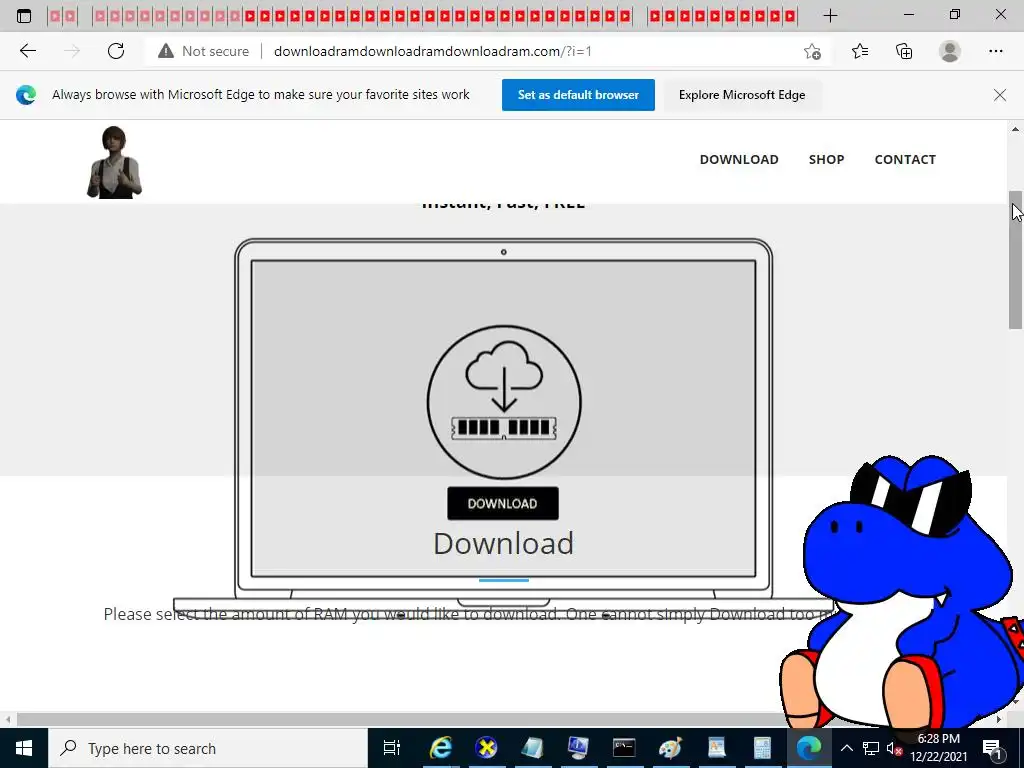Click the scroll up arrow
The image size is (1024, 768).
tap(1015, 129)
